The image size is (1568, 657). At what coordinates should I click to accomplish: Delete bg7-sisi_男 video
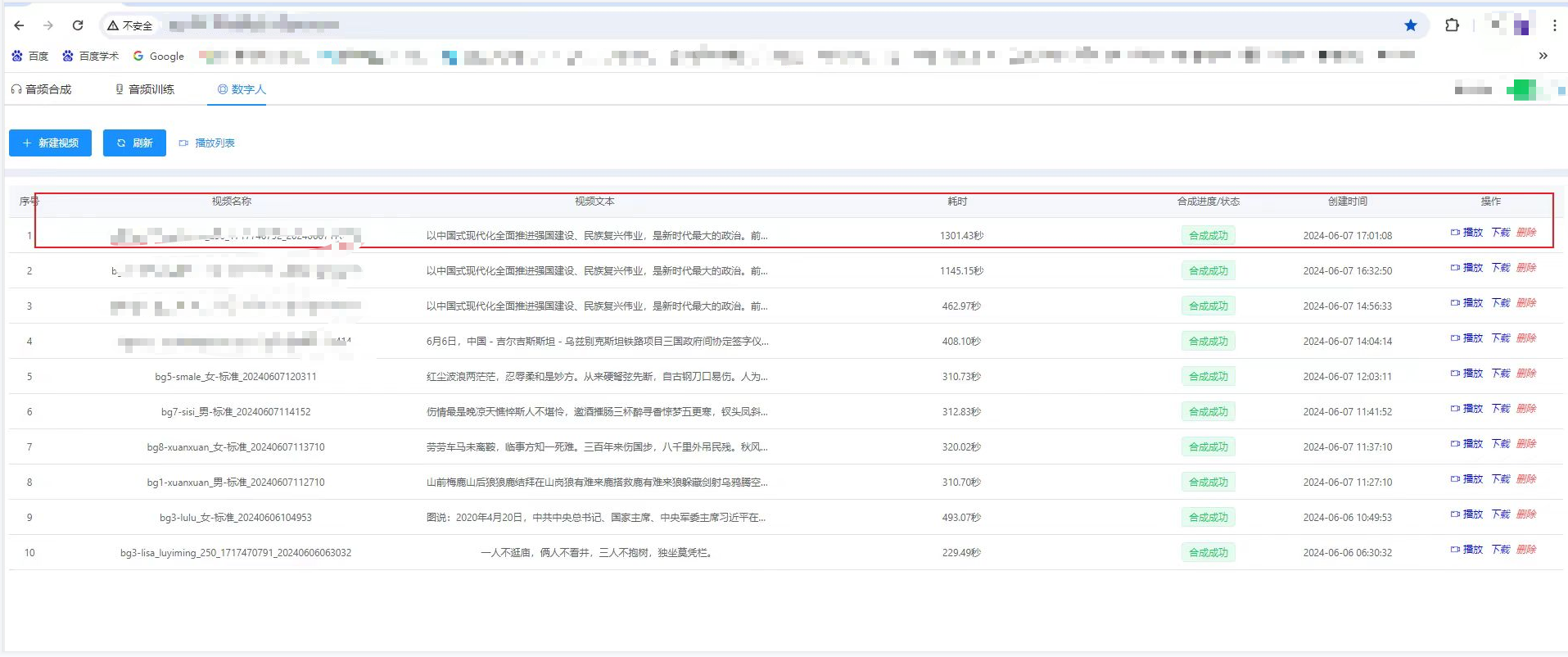[x=1526, y=409]
